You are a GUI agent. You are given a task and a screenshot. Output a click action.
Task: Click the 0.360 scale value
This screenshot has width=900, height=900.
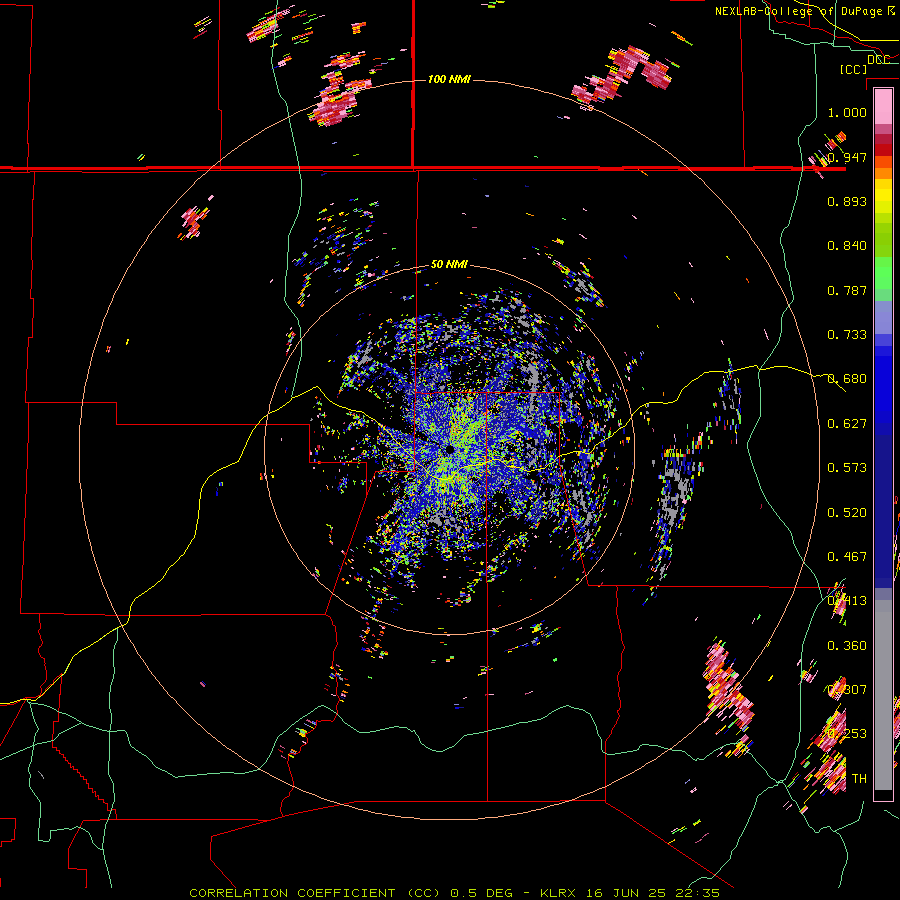pos(847,646)
